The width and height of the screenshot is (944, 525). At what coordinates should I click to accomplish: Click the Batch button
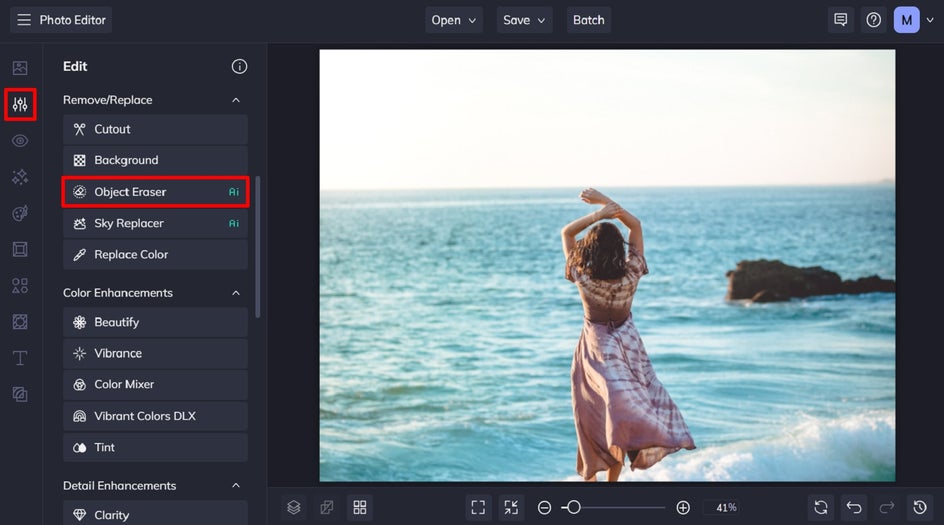[589, 20]
